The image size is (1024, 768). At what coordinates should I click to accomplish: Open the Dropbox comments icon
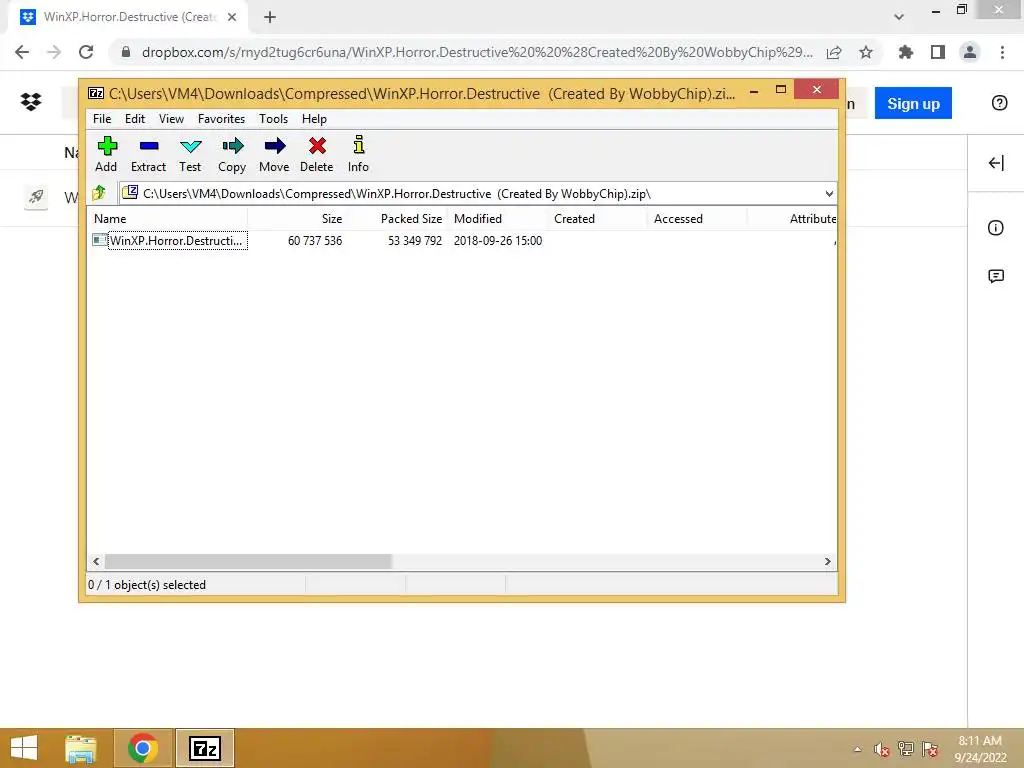point(996,276)
